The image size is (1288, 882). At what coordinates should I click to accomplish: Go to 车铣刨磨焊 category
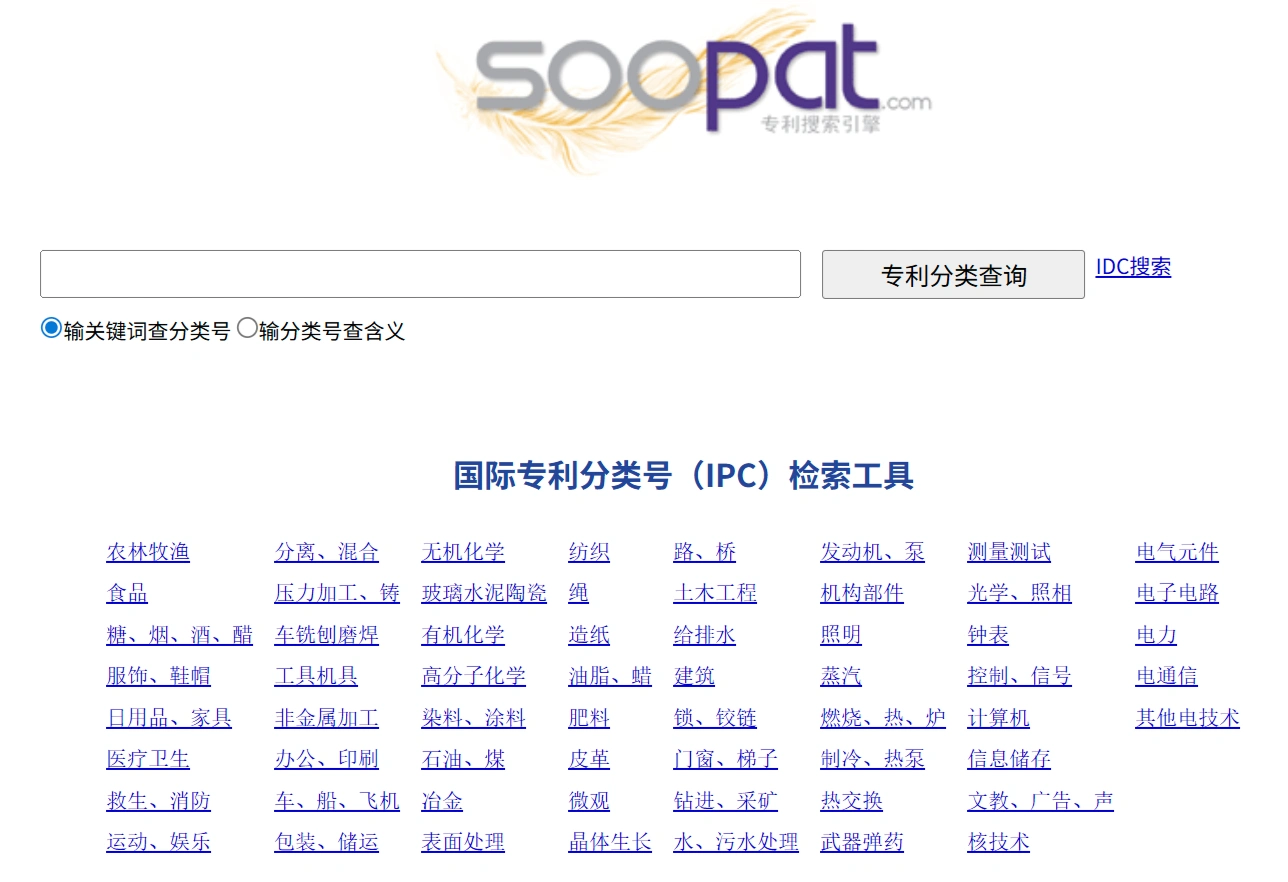[327, 635]
